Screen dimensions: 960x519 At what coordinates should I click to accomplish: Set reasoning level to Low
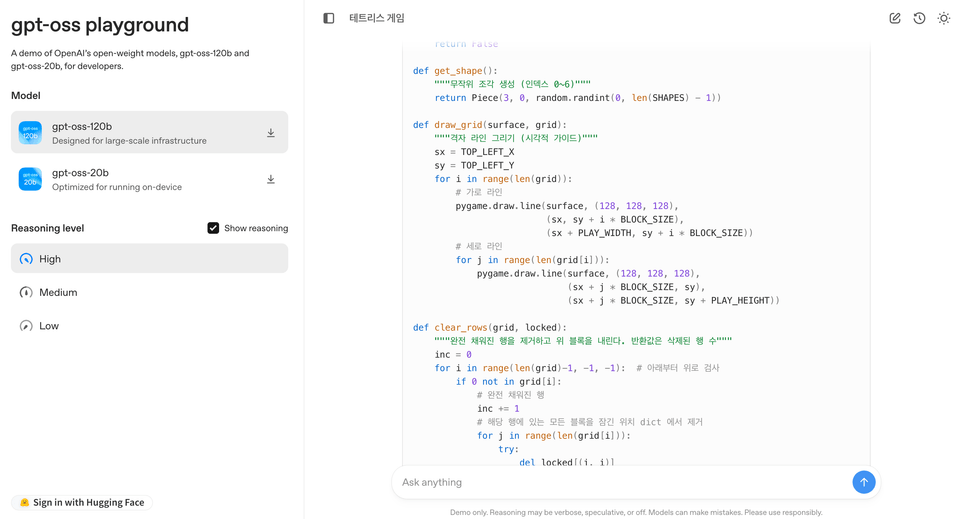(x=149, y=326)
